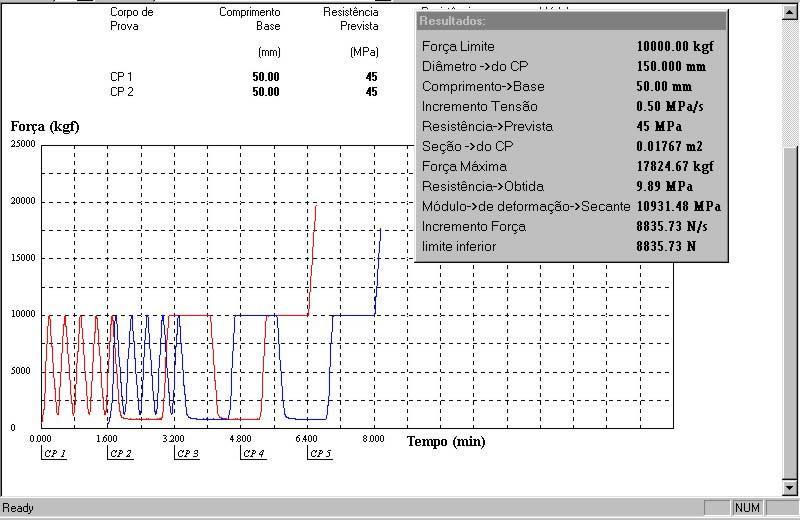Image resolution: width=800 pixels, height=520 pixels.
Task: Select the Módulo de deformação Secante row
Action: pos(571,207)
